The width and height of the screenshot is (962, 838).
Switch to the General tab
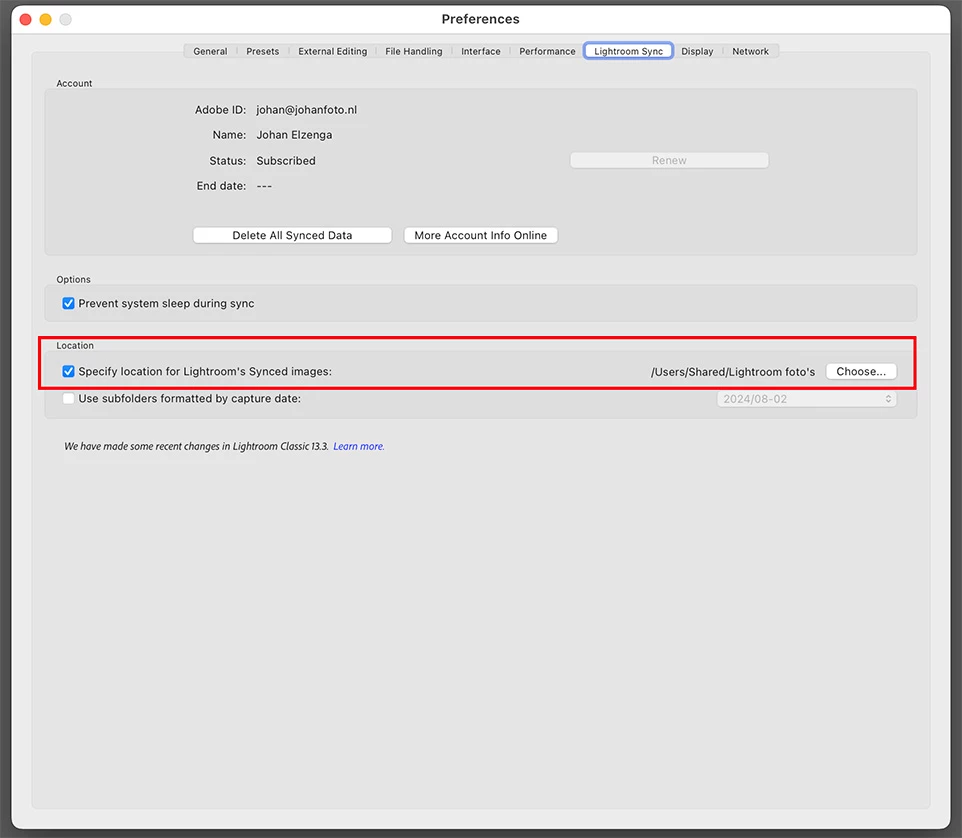pos(210,52)
